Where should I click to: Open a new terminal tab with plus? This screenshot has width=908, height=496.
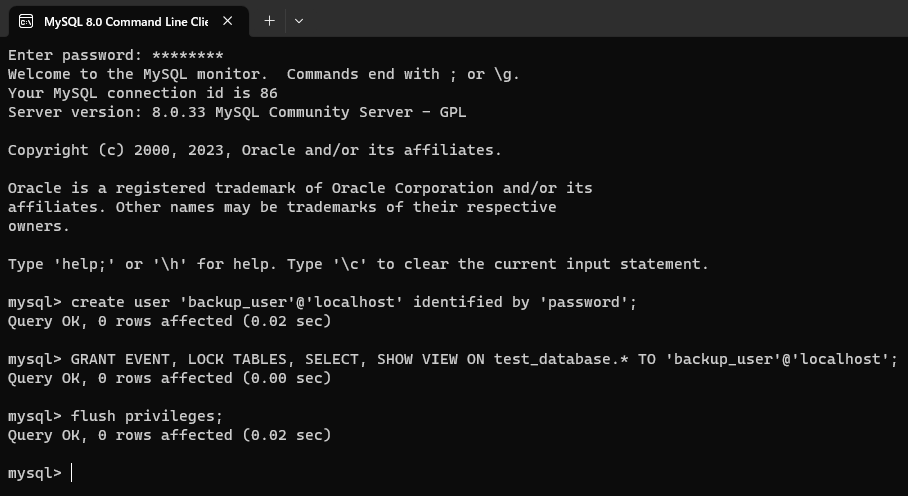269,21
